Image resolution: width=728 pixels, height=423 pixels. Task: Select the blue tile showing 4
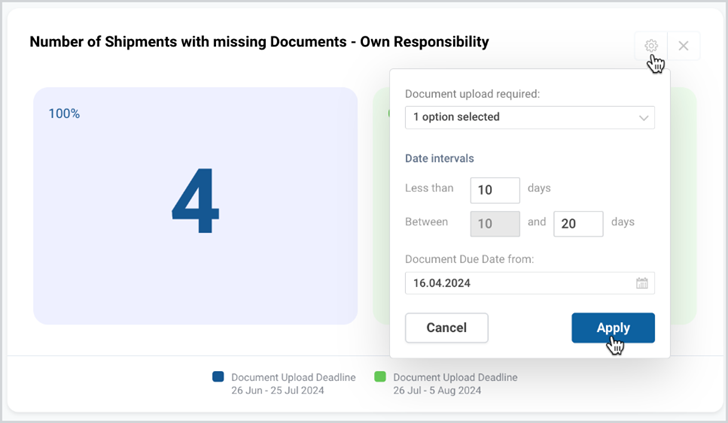pos(195,206)
